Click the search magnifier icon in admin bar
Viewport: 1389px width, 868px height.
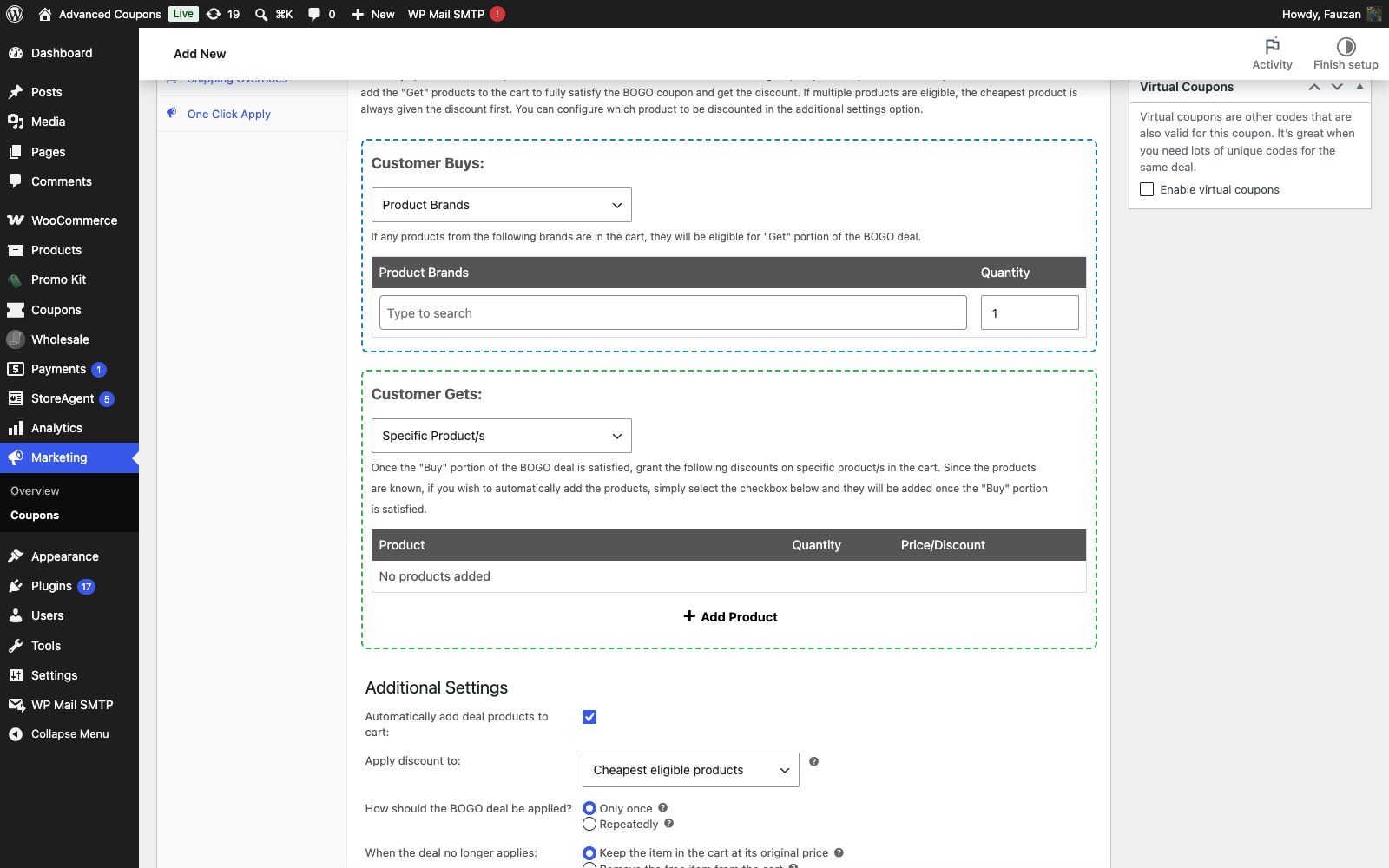[260, 14]
